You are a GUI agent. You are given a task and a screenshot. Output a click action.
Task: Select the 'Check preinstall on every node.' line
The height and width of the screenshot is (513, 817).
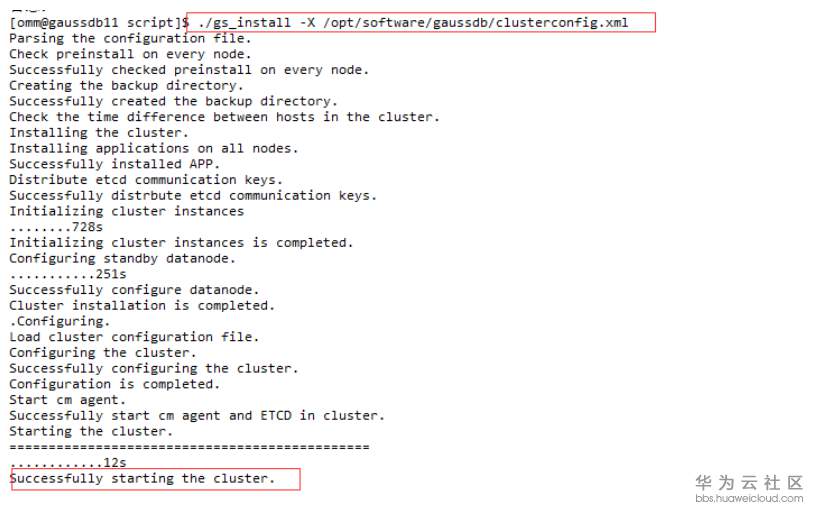click(x=130, y=54)
